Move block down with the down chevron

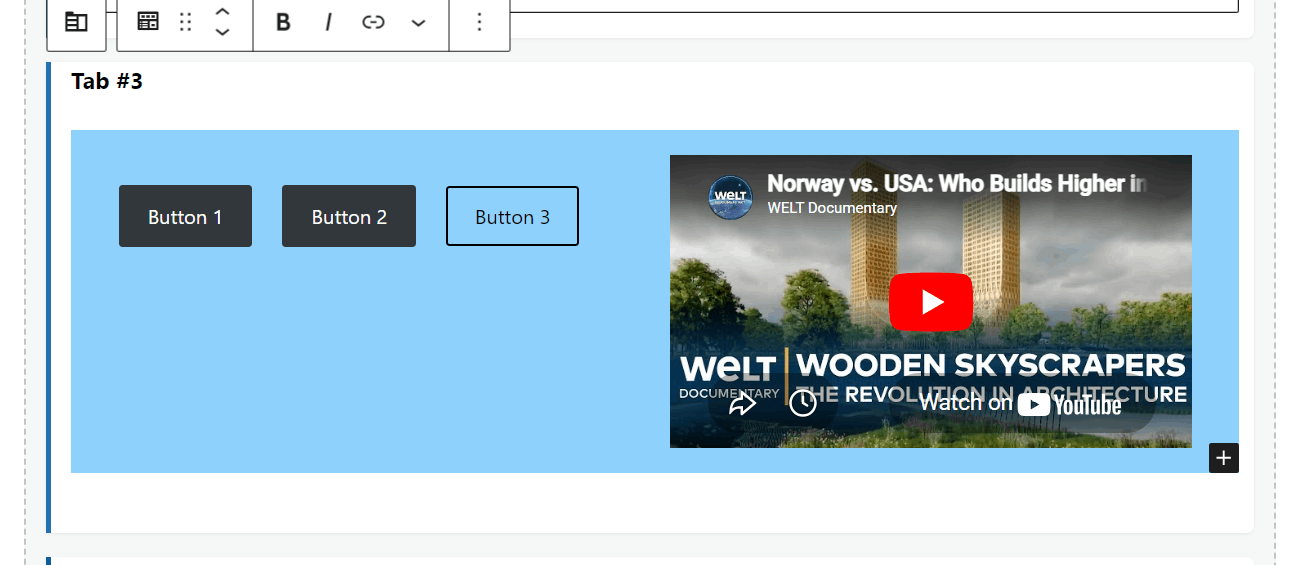(x=223, y=32)
